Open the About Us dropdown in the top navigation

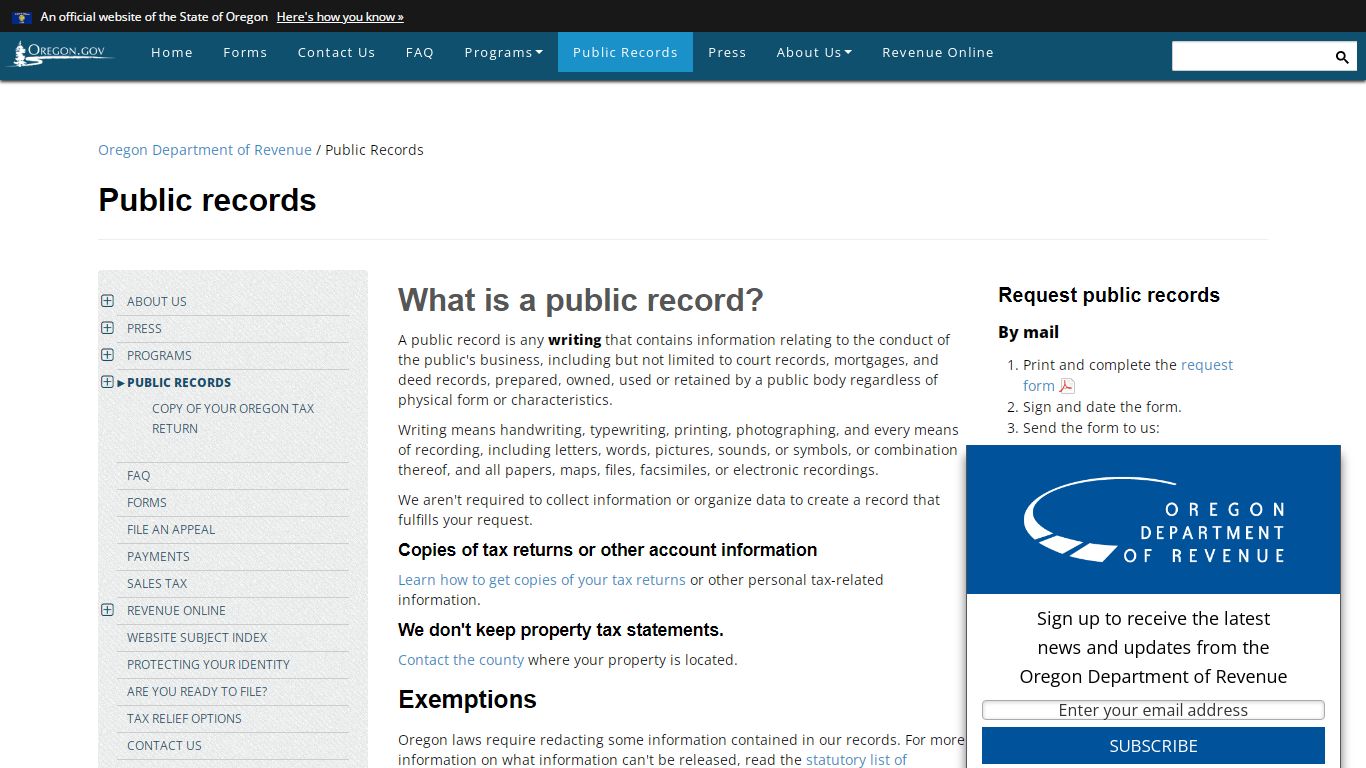pyautogui.click(x=814, y=52)
